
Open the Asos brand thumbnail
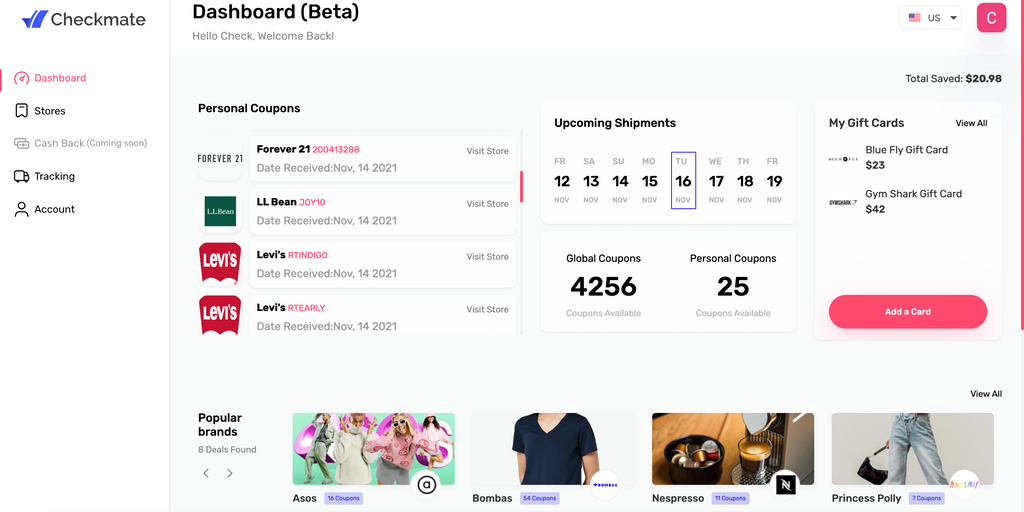tap(373, 449)
